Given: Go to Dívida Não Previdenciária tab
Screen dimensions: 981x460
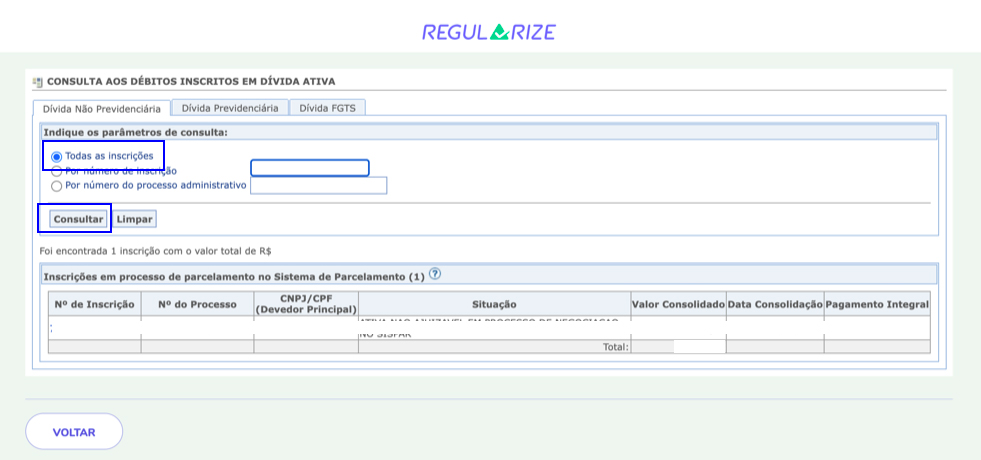Looking at the screenshot, I should (102, 108).
